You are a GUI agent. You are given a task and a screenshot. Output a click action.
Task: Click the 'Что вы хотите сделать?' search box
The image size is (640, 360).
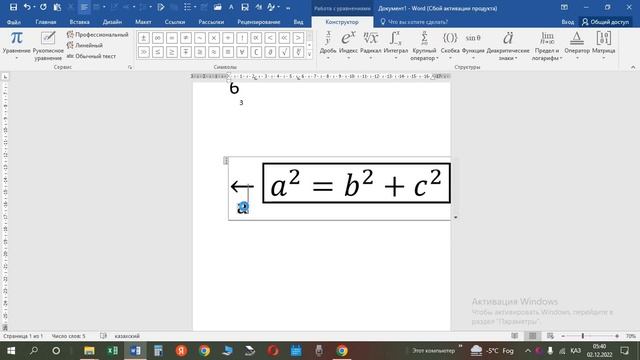[414, 22]
